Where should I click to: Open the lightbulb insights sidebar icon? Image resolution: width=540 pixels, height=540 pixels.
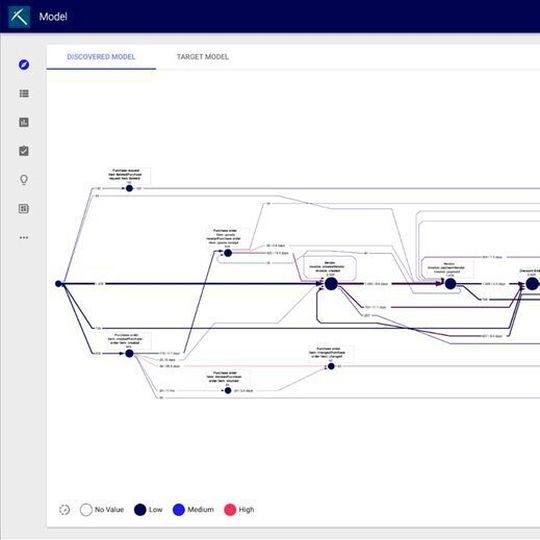pyautogui.click(x=24, y=179)
